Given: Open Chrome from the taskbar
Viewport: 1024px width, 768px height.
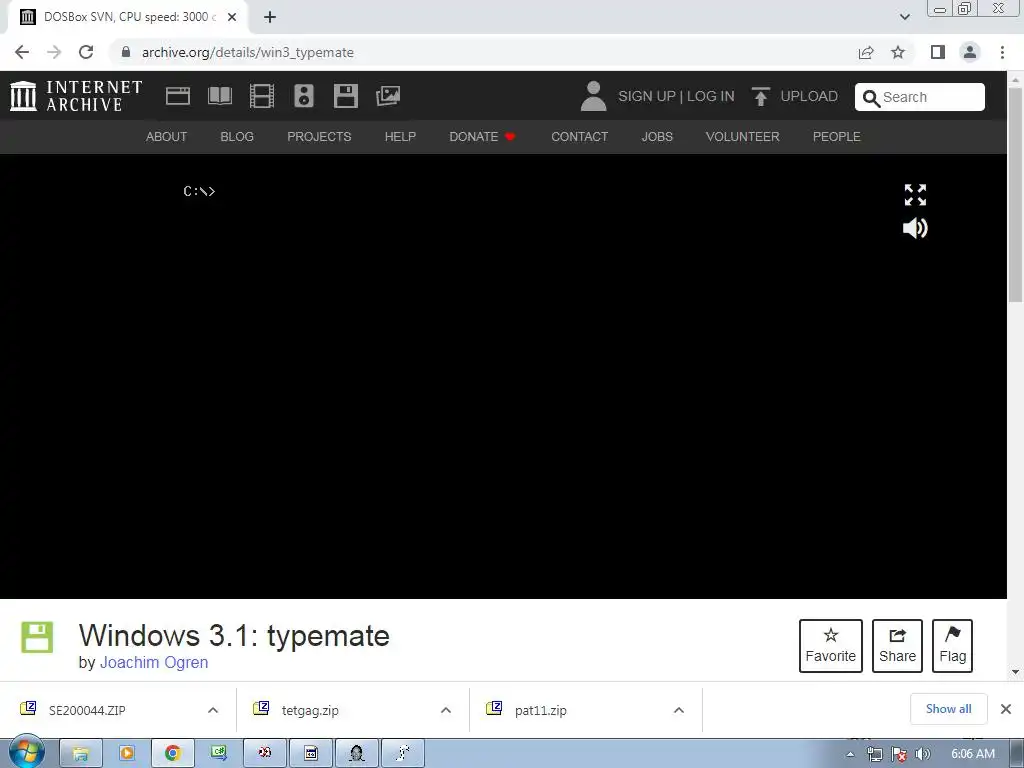Looking at the screenshot, I should [172, 754].
